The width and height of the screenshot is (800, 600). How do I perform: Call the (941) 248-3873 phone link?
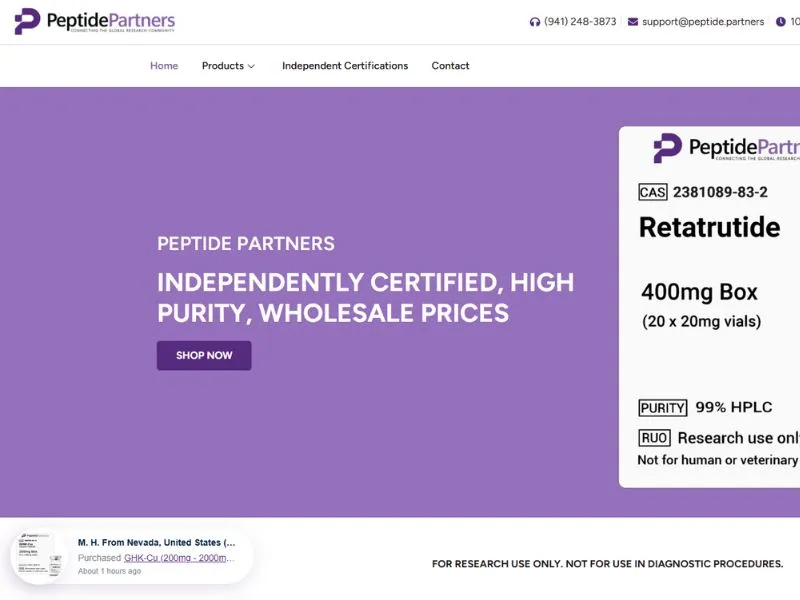(580, 22)
